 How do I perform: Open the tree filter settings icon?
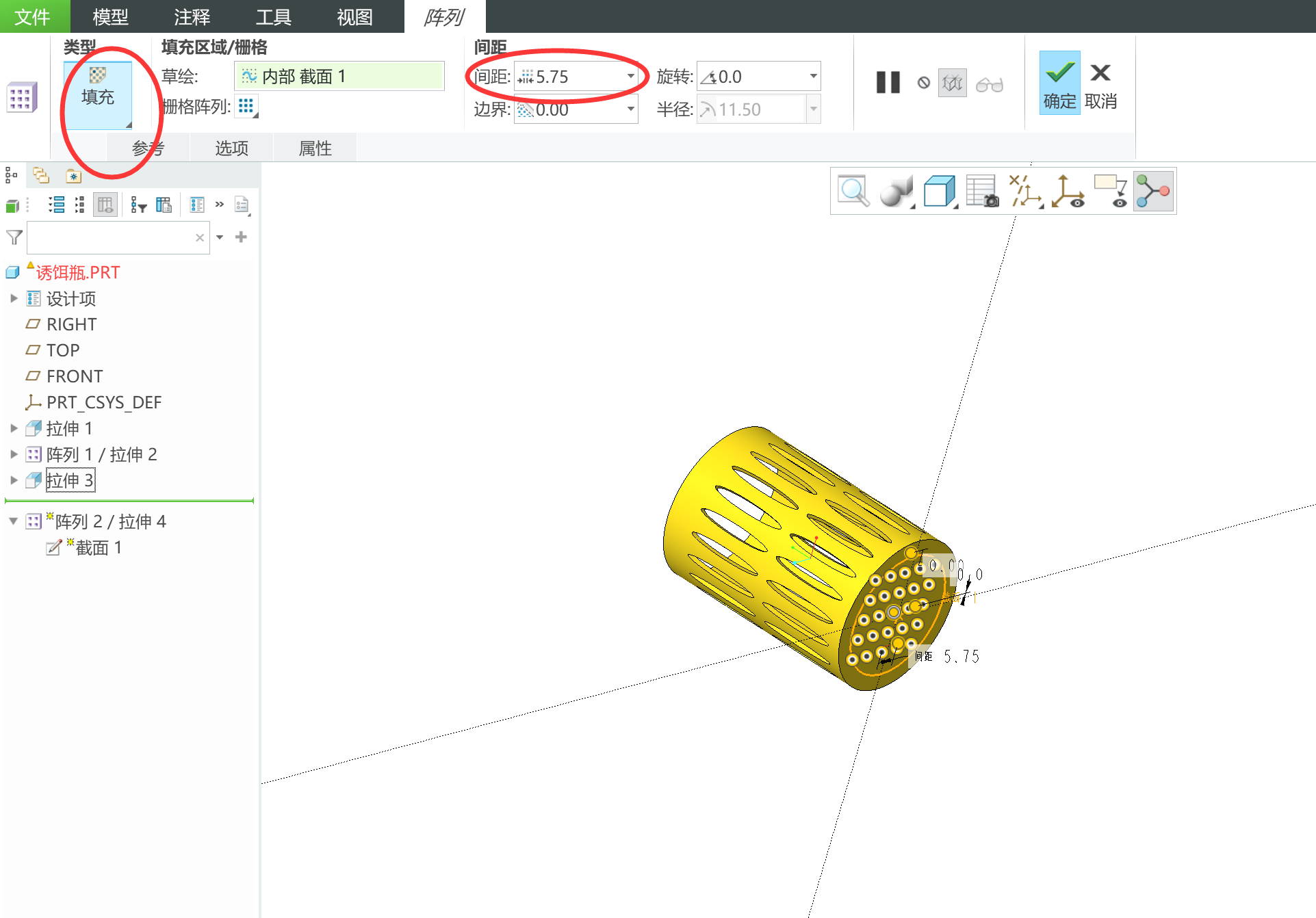tap(139, 205)
